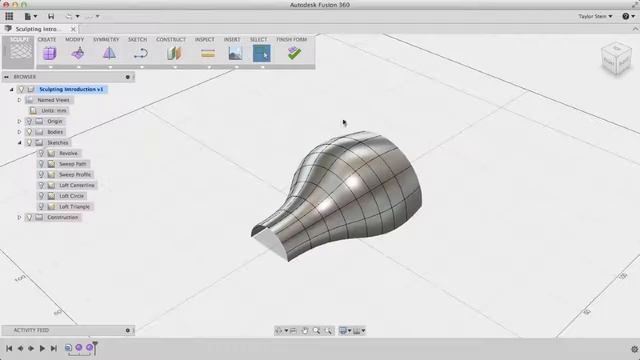640x360 pixels.
Task: Toggle Origin visibility lightbulb
Action: pyautogui.click(x=29, y=121)
